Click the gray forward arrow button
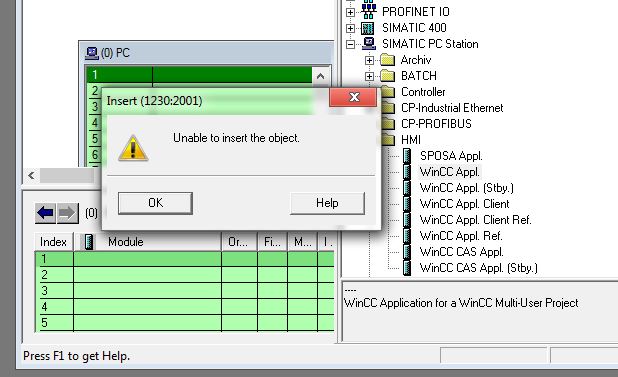618x377 pixels. (x=67, y=213)
